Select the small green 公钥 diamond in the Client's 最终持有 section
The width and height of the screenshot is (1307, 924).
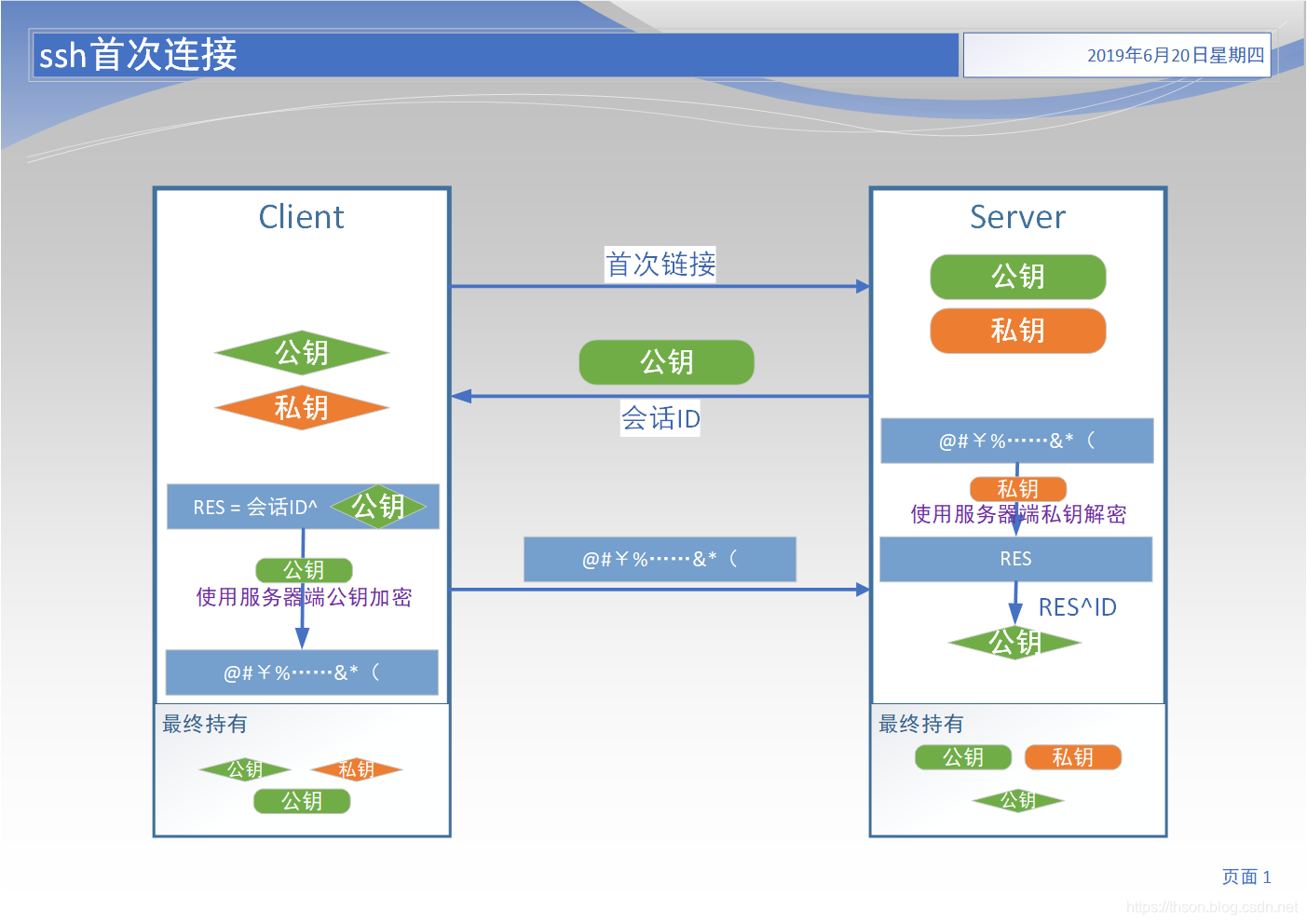coord(245,769)
